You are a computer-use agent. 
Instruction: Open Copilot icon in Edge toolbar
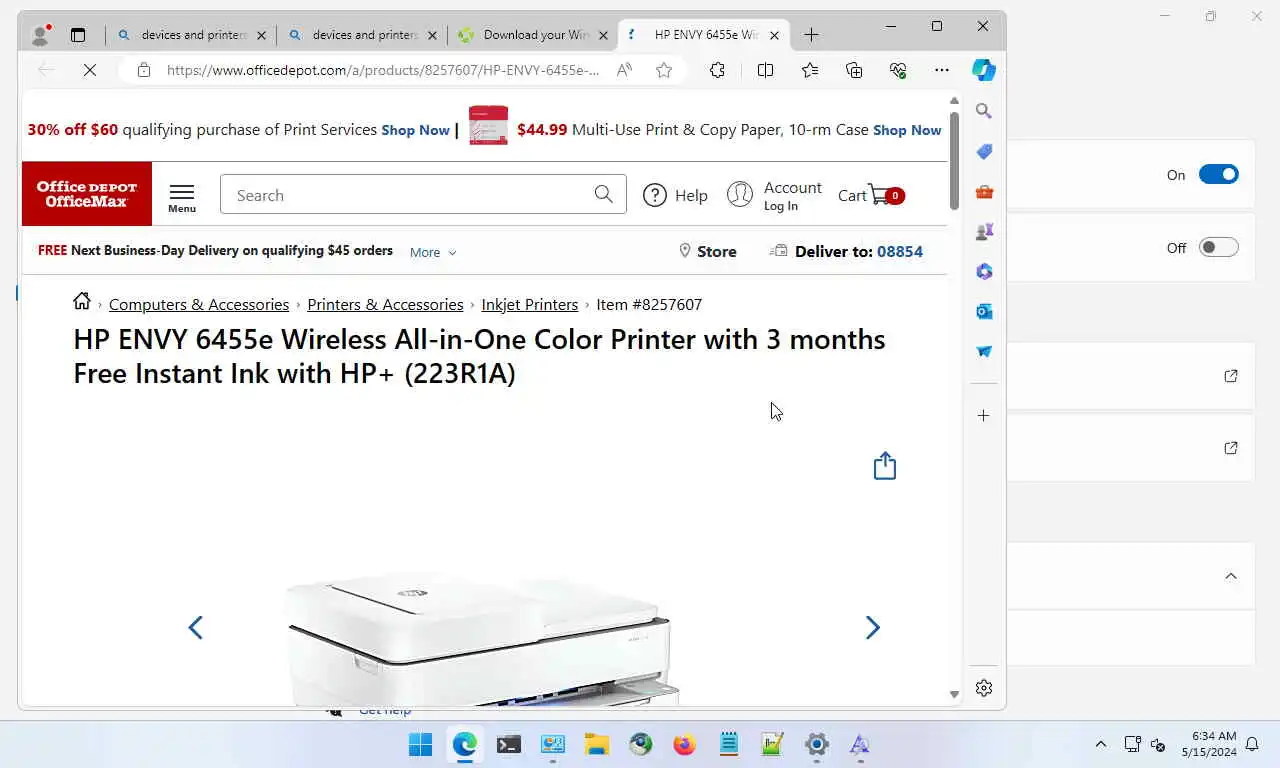point(984,70)
